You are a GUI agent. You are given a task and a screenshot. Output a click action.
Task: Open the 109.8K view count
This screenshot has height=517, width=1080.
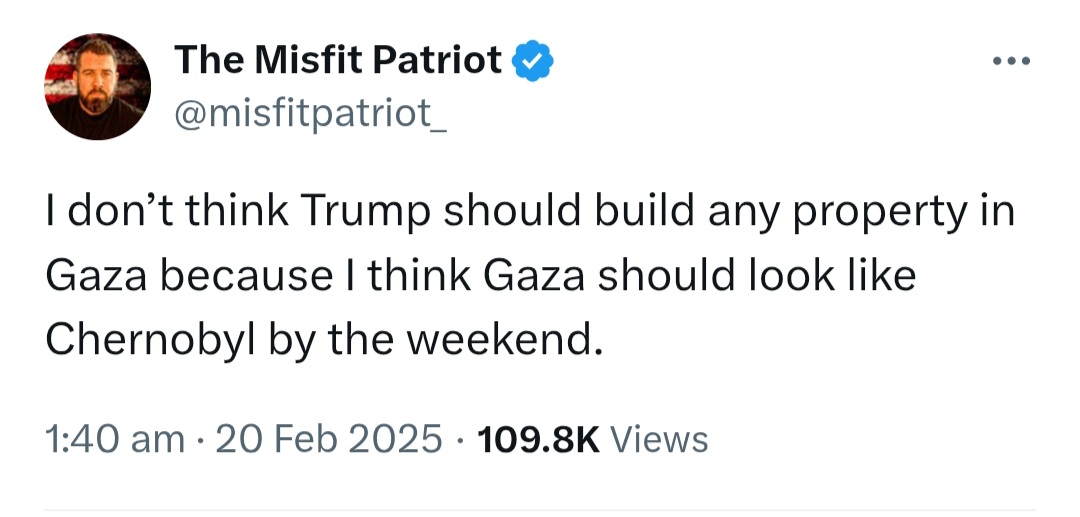538,439
